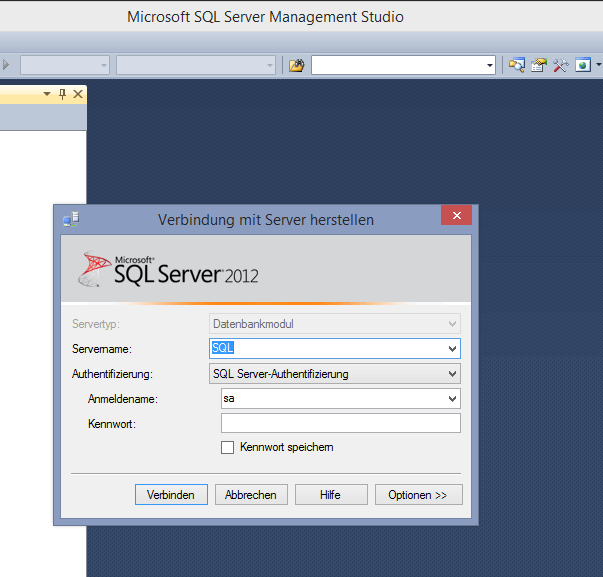This screenshot has height=577, width=603.
Task: Close the docked Object Explorer panel
Action: [x=78, y=94]
